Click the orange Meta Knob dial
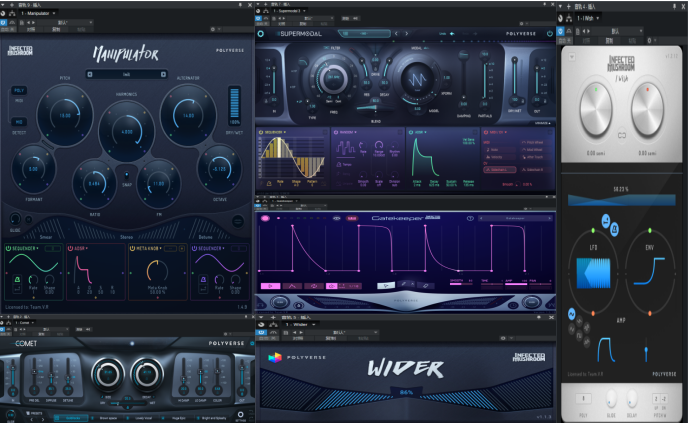Viewport: 688px width, 423px height. pyautogui.click(x=157, y=271)
